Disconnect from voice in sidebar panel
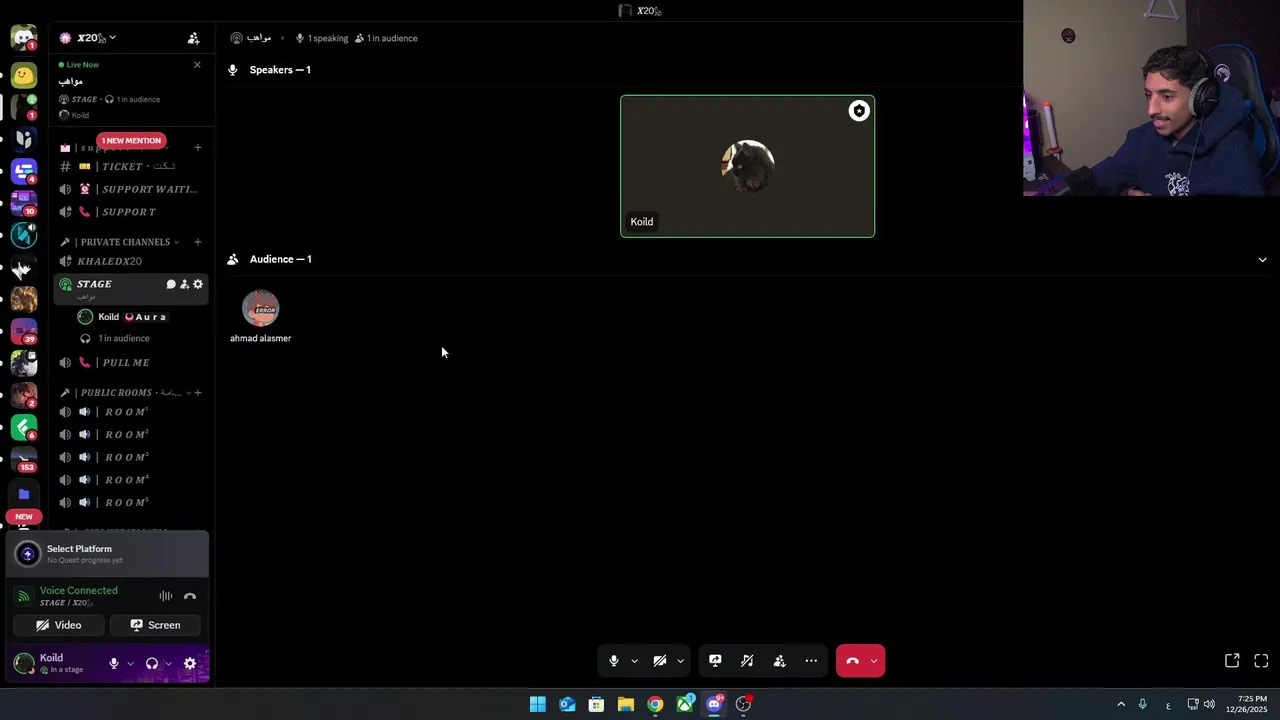This screenshot has height=720, width=1280. pyautogui.click(x=190, y=597)
